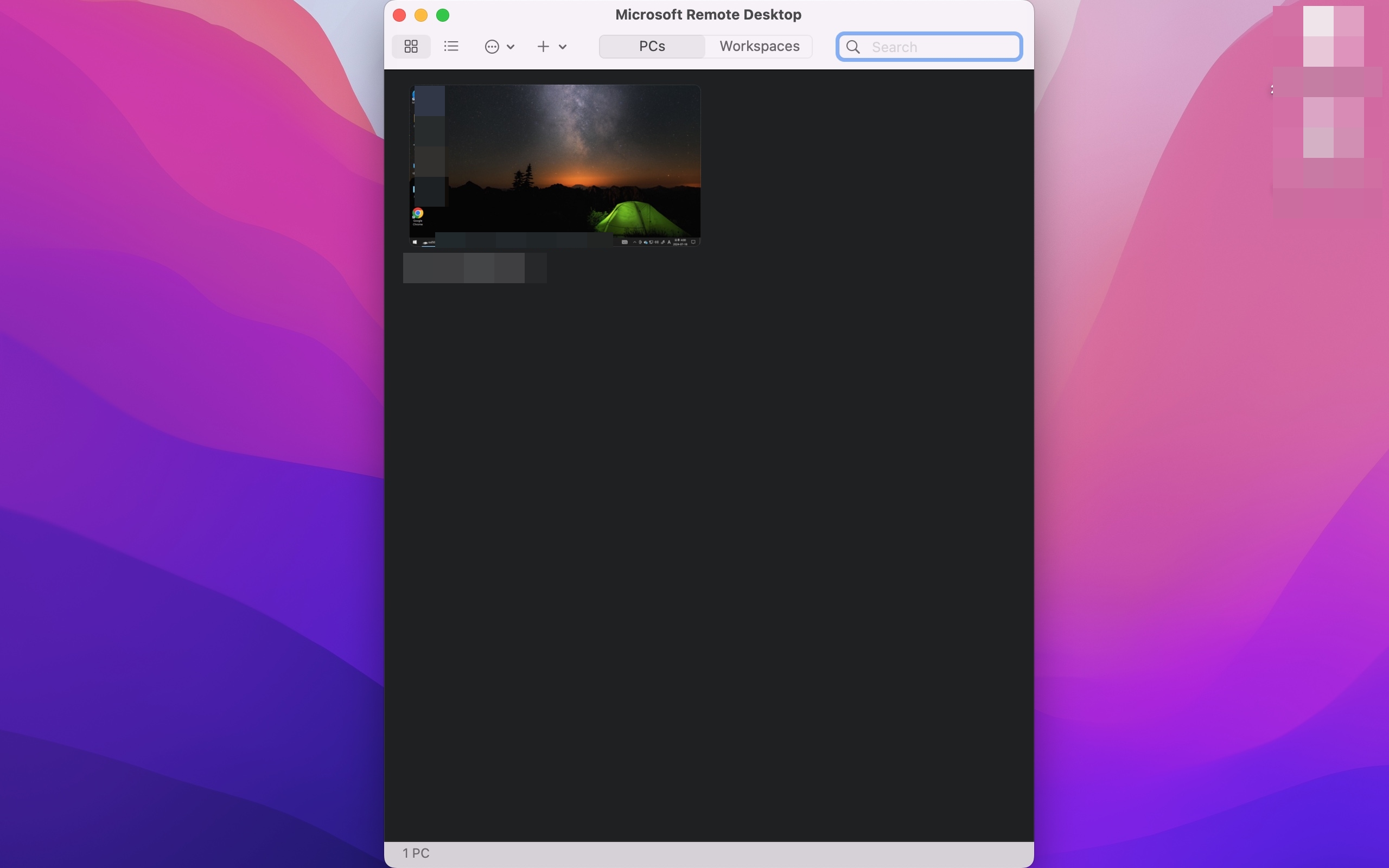Viewport: 1389px width, 868px height.
Task: Close the Microsoft Remote Desktop window
Action: (399, 16)
